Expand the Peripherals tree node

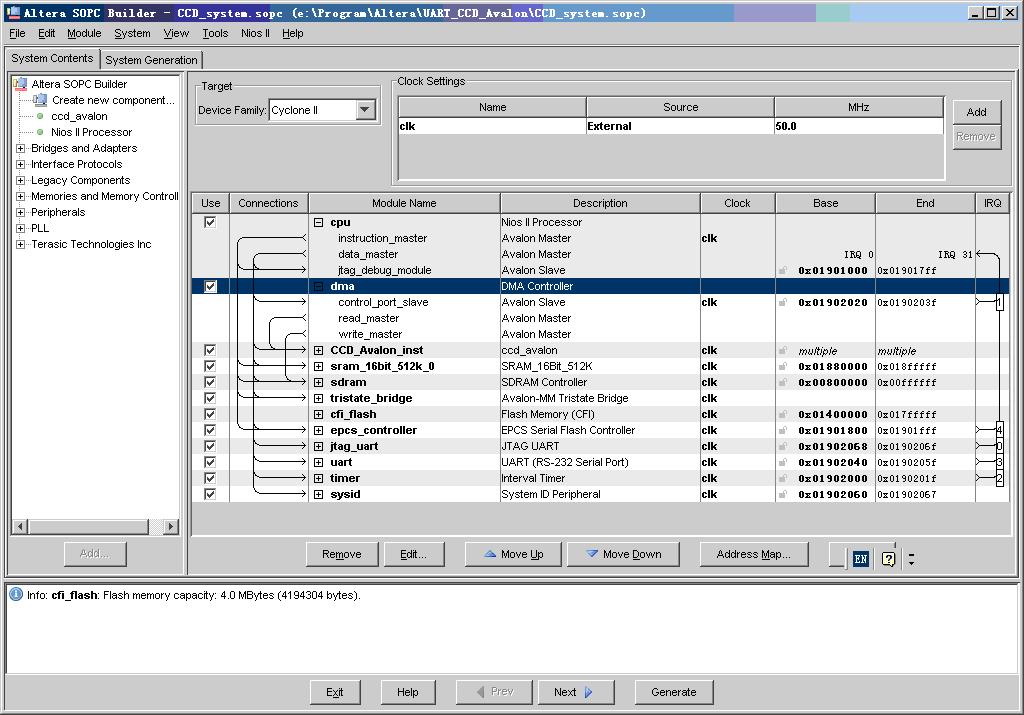pos(21,212)
